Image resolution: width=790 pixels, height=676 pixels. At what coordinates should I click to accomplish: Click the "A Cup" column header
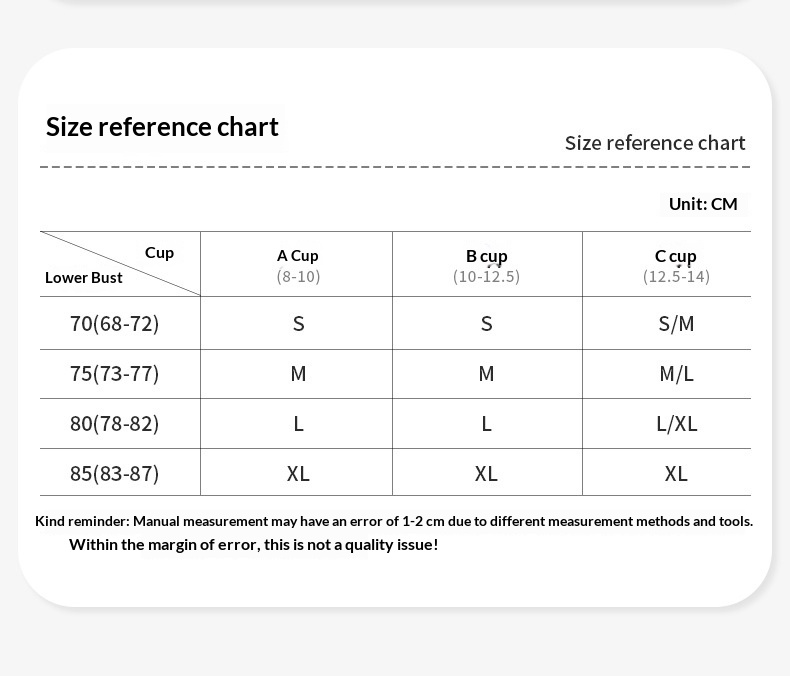click(x=298, y=256)
